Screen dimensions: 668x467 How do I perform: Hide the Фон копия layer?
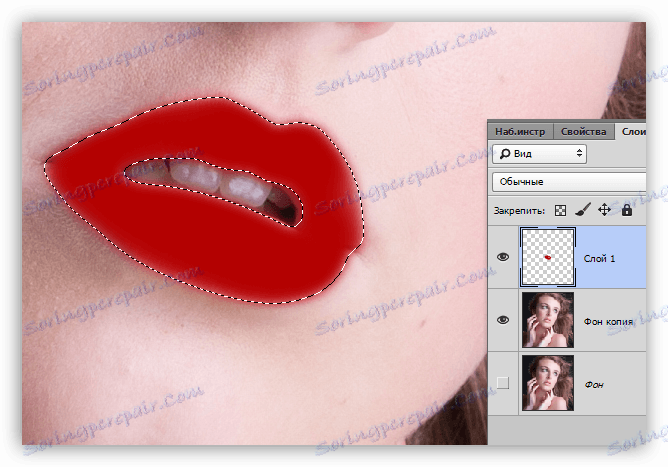503,320
